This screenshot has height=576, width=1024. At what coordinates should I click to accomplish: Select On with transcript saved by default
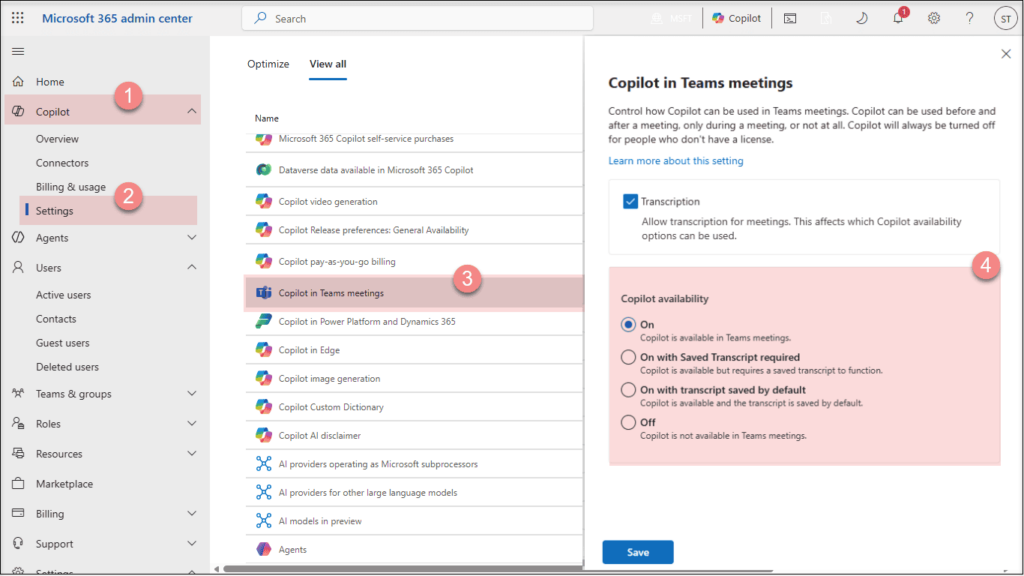click(628, 390)
